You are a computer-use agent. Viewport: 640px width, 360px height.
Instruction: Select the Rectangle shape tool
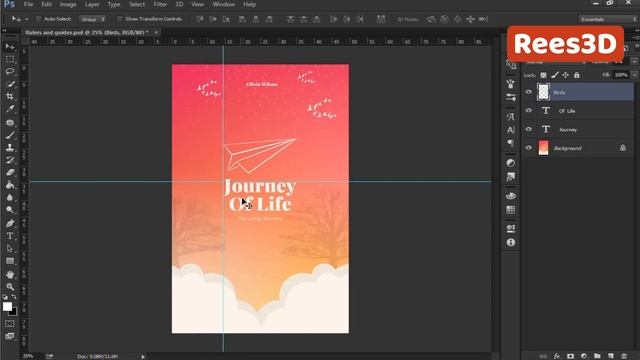[x=10, y=261]
